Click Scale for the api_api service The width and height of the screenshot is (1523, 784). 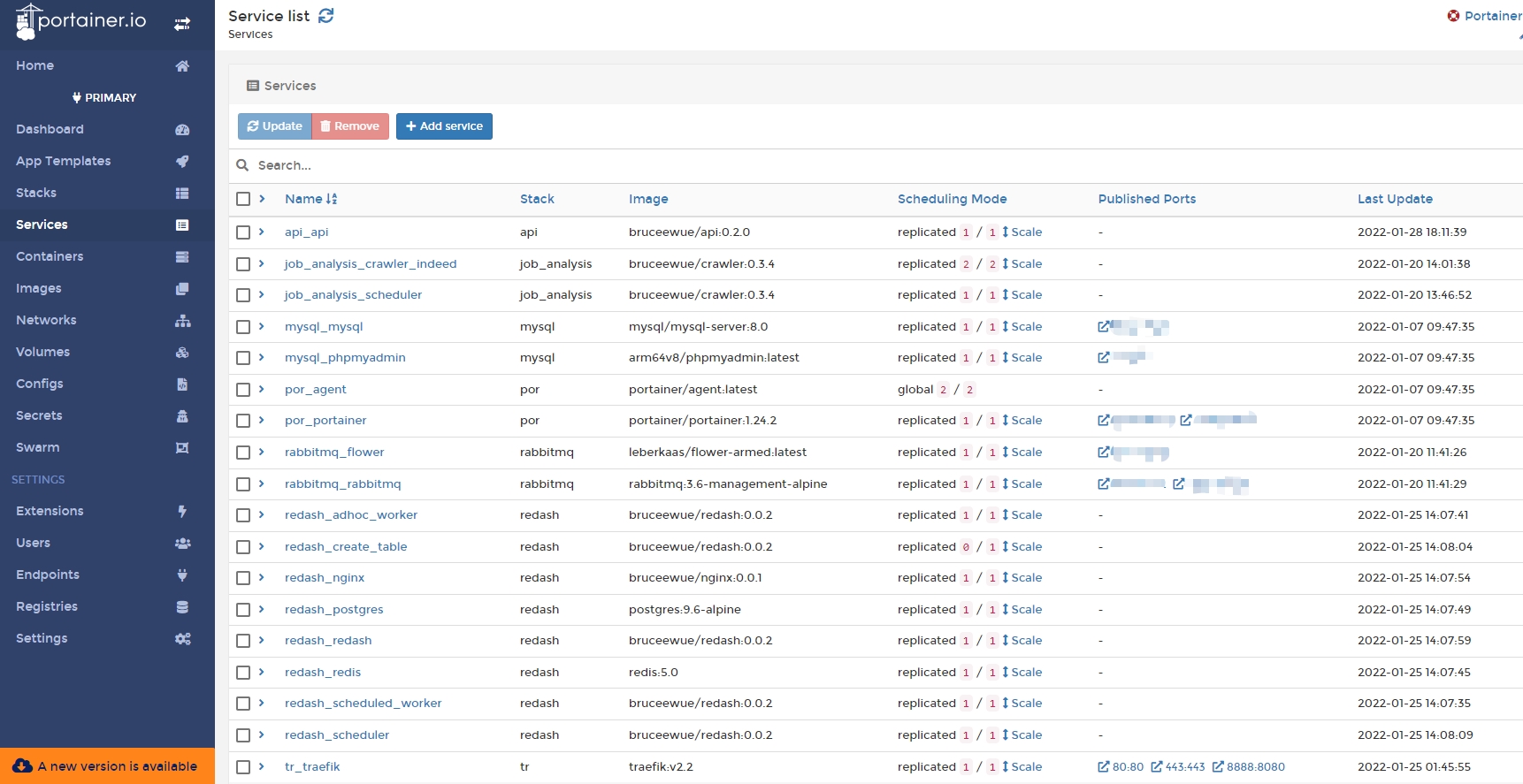tap(1022, 232)
